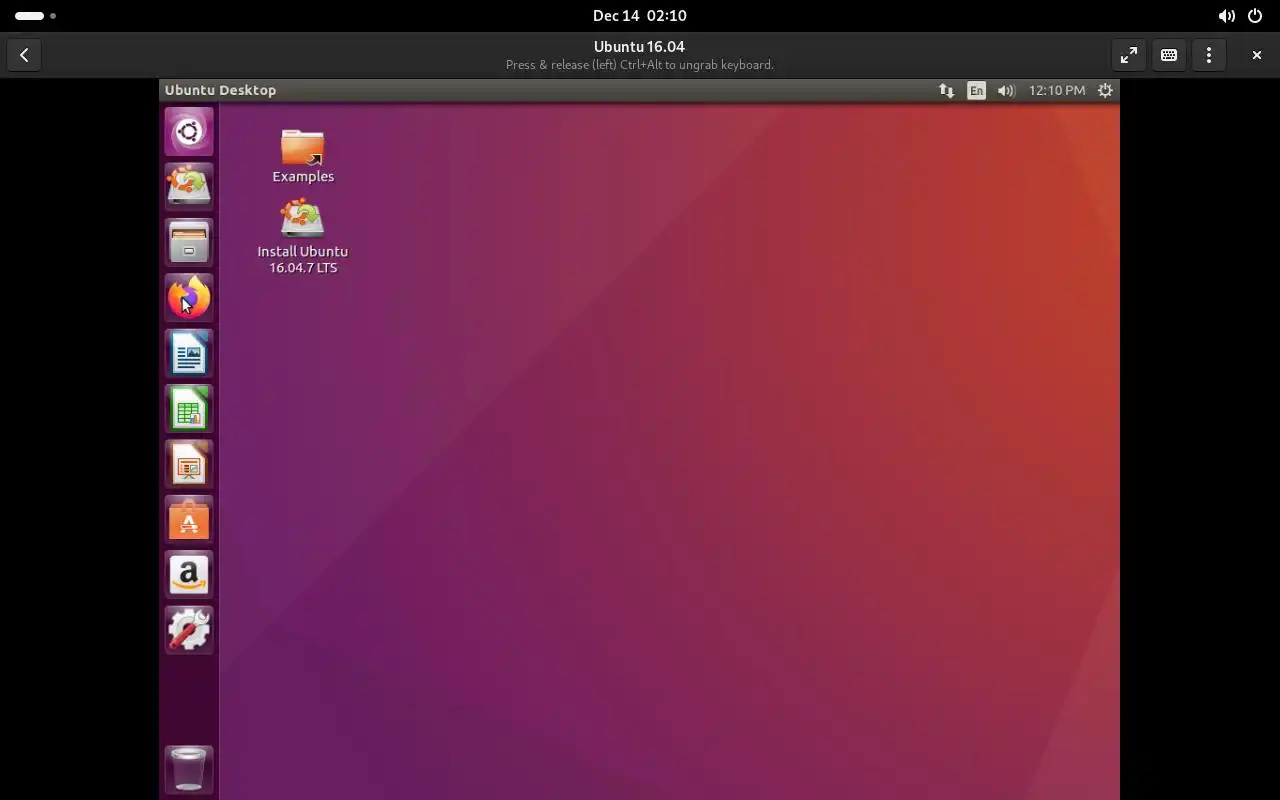Click the Ubuntu Desktop panel title
Screen dimensions: 1280x800
(220, 90)
